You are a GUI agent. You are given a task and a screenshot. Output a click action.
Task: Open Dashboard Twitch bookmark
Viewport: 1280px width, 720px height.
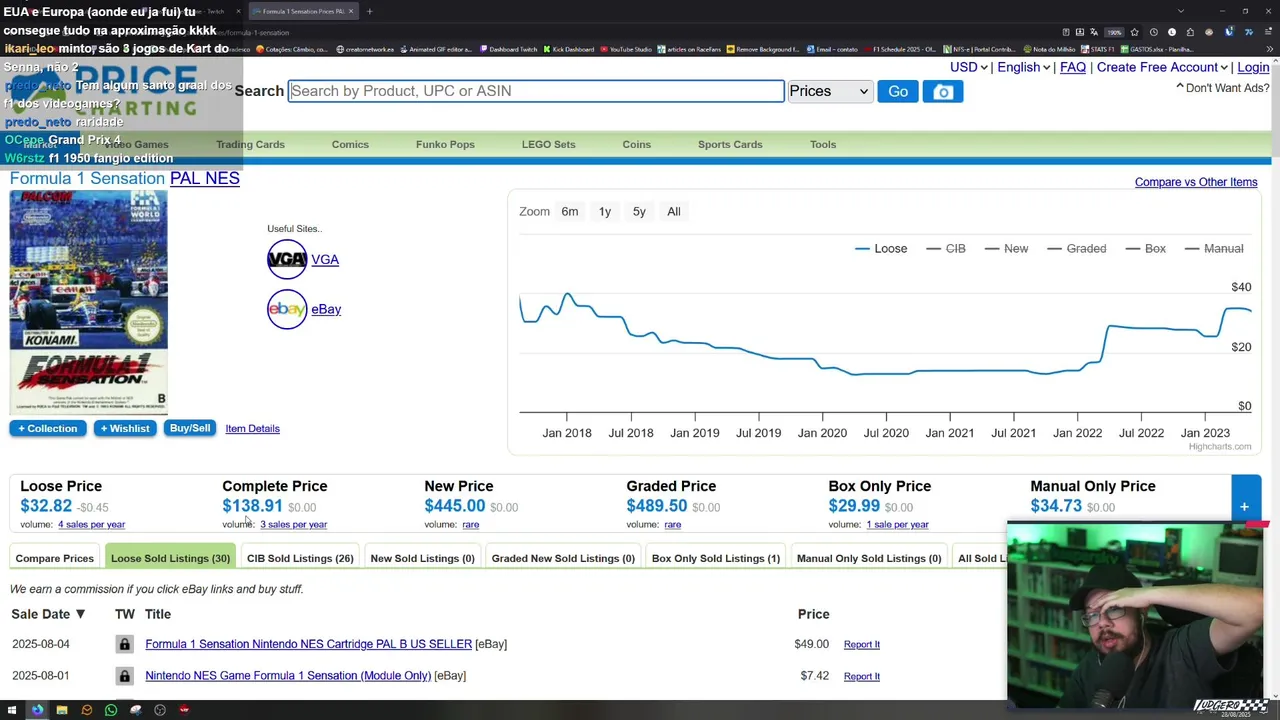(509, 49)
